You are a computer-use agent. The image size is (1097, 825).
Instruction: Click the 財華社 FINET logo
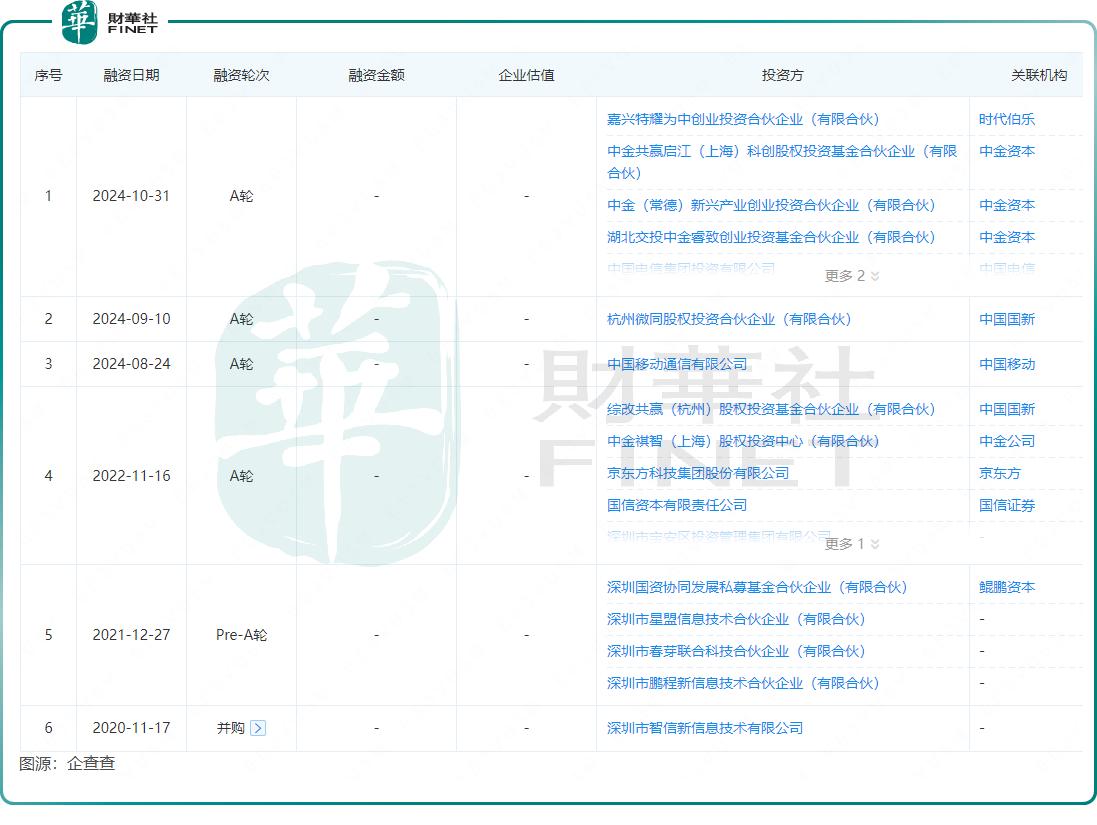110,22
